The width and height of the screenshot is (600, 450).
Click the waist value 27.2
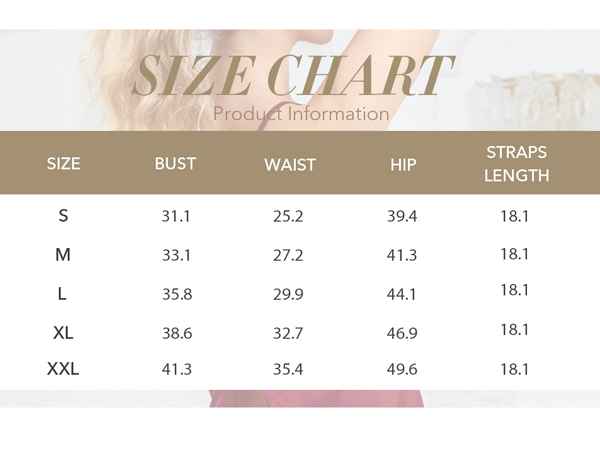coord(288,255)
